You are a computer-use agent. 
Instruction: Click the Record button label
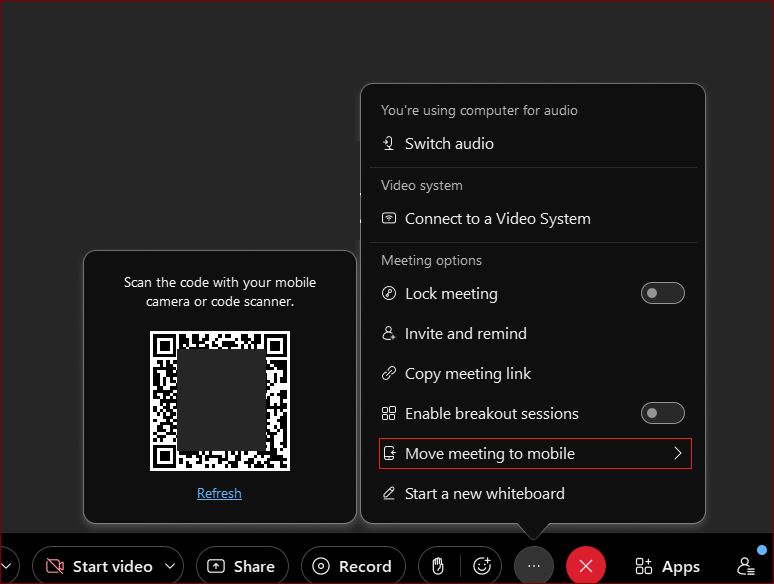365,566
